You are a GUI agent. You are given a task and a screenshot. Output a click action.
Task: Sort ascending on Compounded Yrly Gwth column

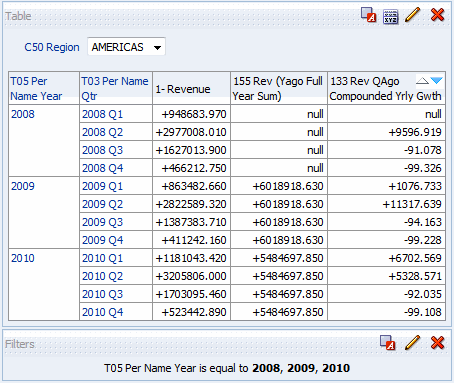pyautogui.click(x=422, y=80)
